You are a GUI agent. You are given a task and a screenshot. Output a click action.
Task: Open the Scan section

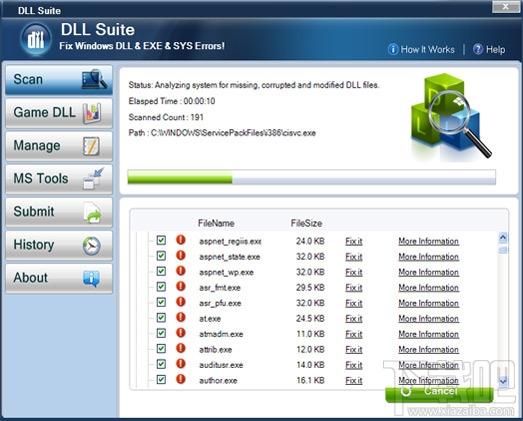pos(59,80)
